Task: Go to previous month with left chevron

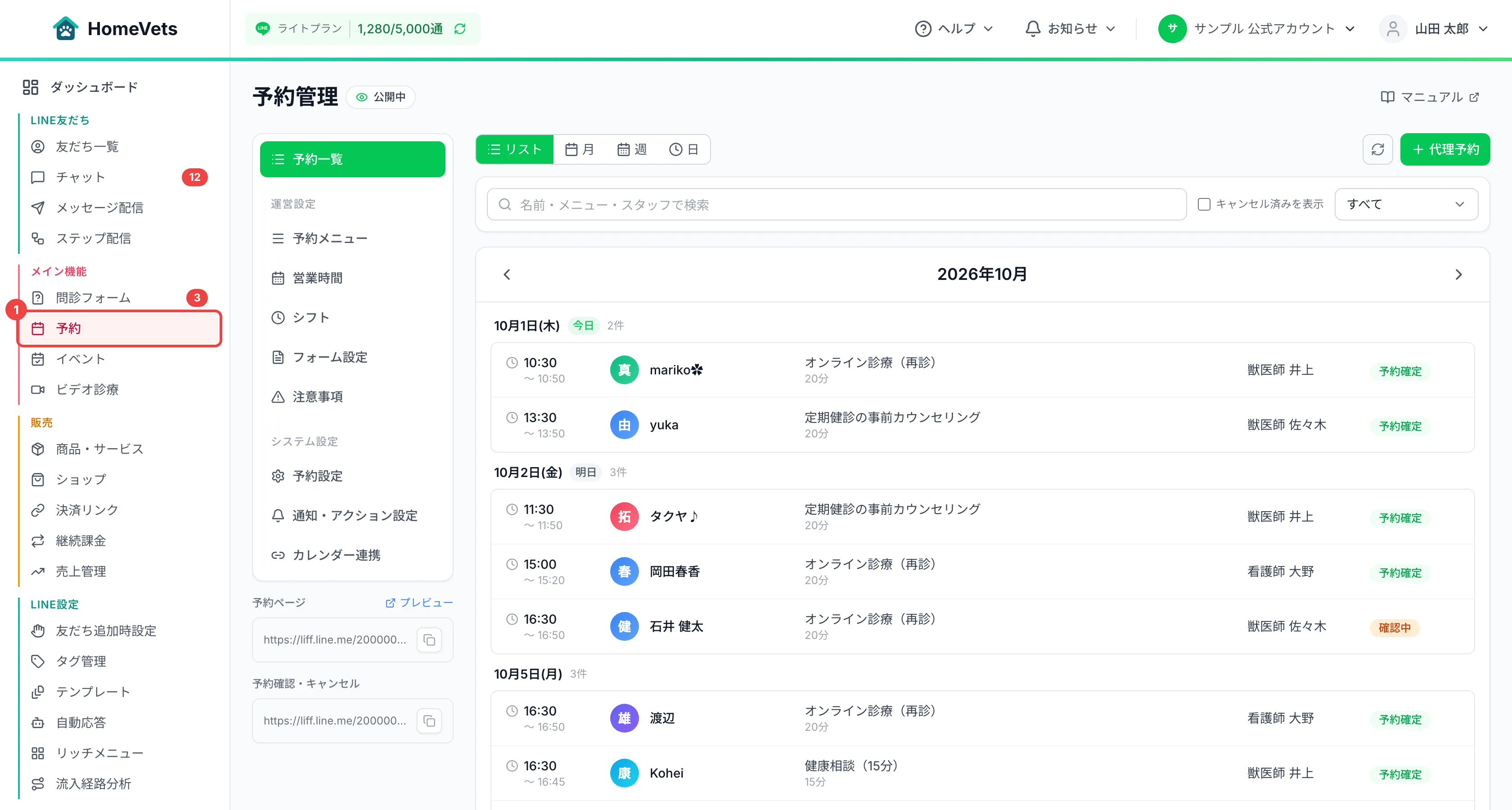Action: point(507,274)
